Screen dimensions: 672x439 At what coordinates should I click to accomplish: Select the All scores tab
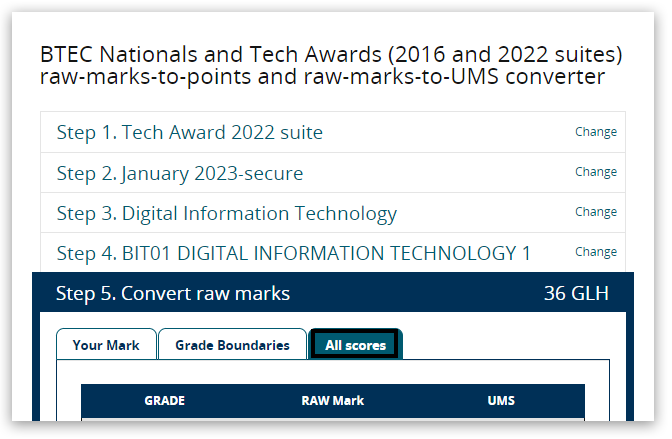tap(355, 345)
